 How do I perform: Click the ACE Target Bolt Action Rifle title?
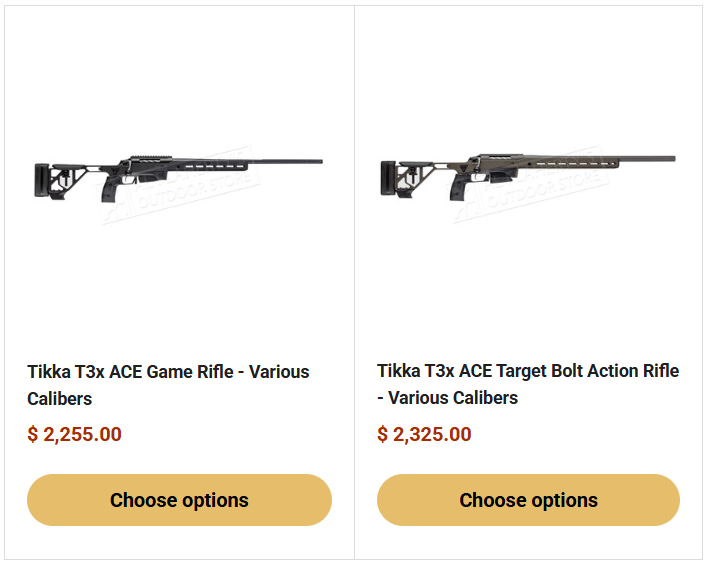(x=527, y=371)
